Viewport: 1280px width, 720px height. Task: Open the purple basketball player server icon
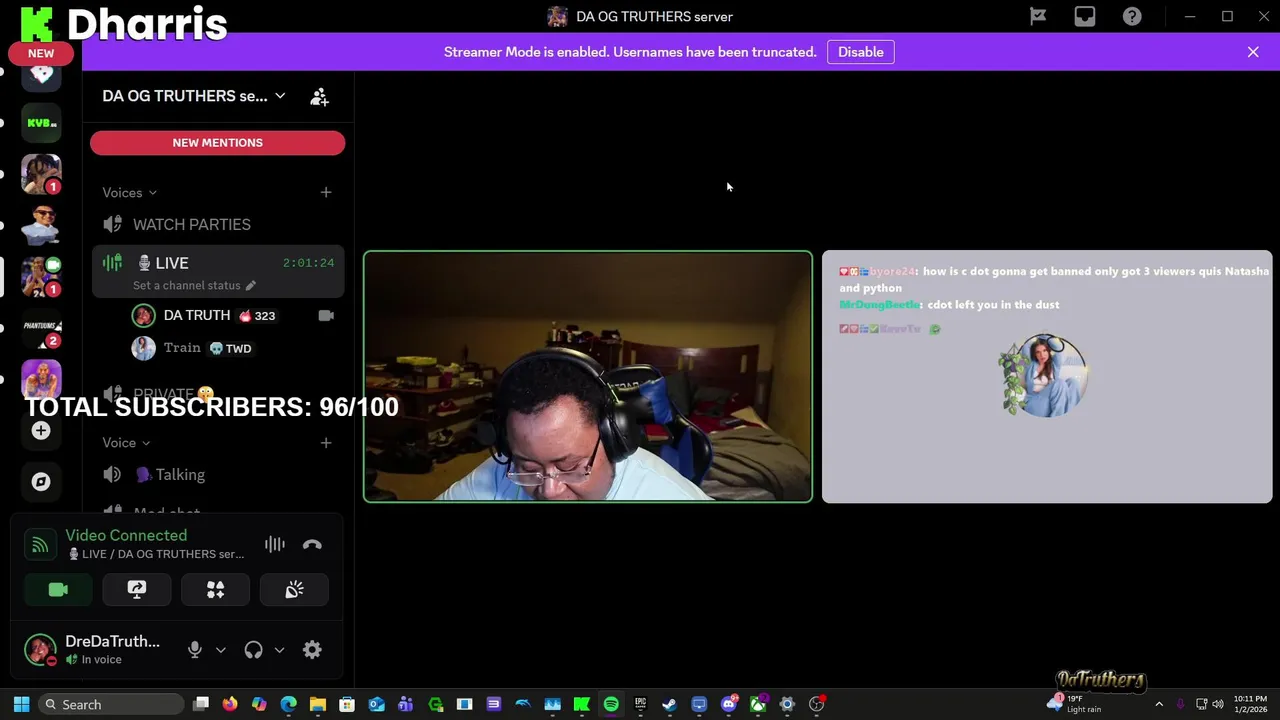coord(41,379)
